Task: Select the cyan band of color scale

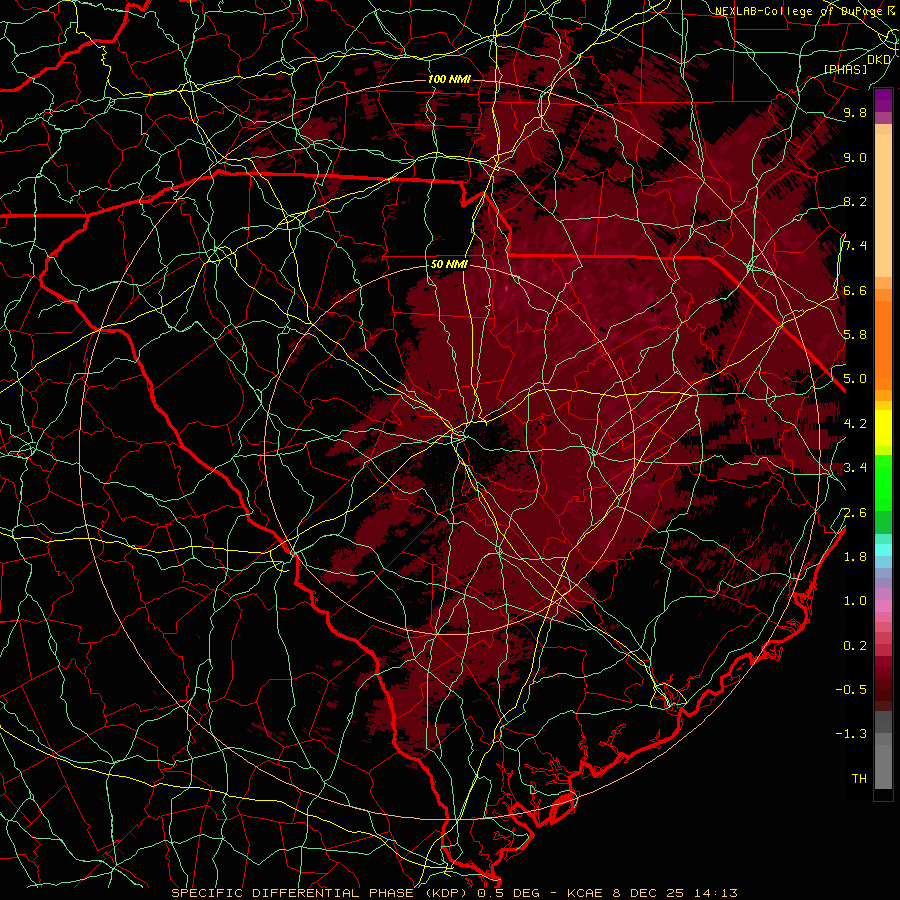Action: pos(883,549)
